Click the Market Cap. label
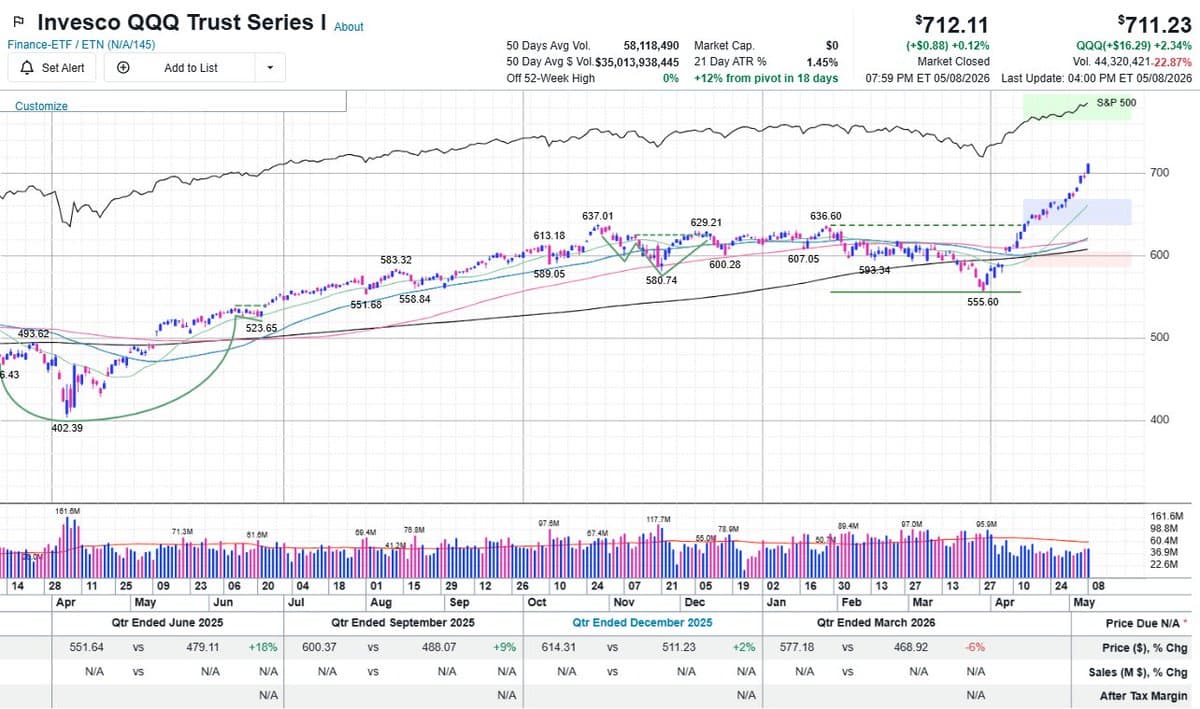1200x709 pixels. point(724,46)
